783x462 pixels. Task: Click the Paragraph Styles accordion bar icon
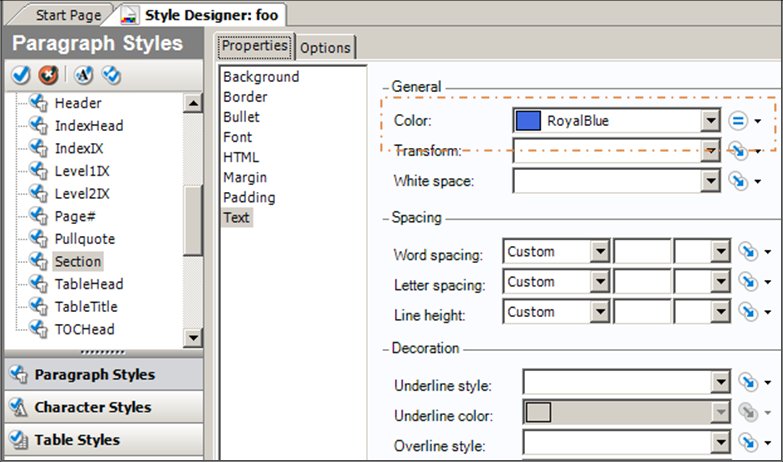pyautogui.click(x=17, y=374)
